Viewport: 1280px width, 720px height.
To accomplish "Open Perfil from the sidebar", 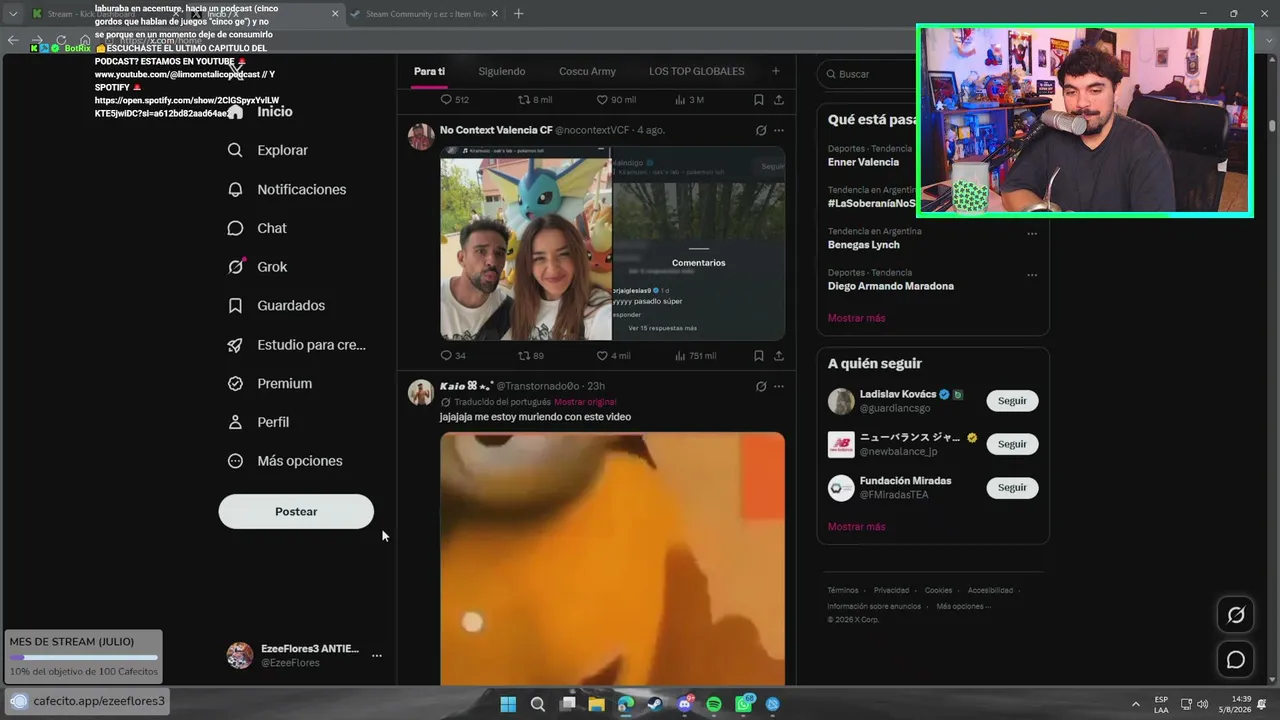I will pyautogui.click(x=259, y=423).
